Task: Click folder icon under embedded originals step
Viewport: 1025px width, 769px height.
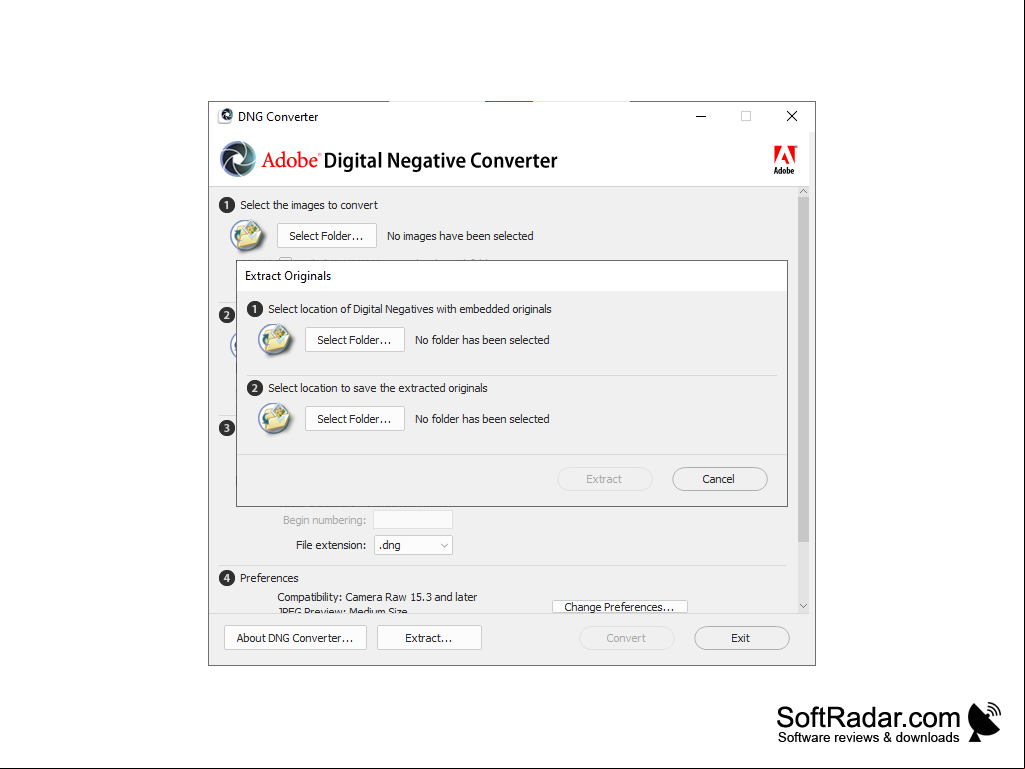Action: [x=275, y=339]
